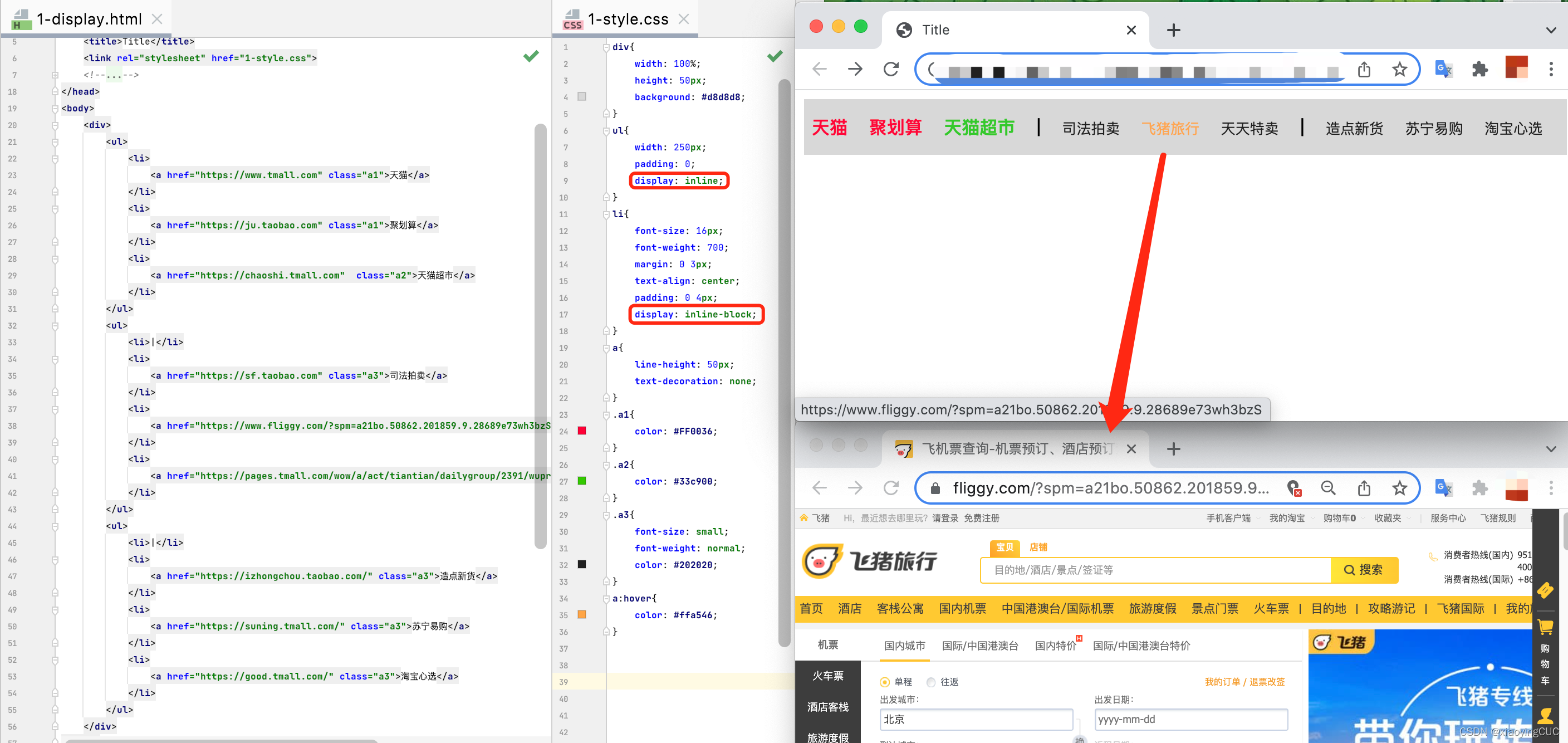Select the 单程 radio button
Screen dimensions: 1568x743
click(x=884, y=682)
